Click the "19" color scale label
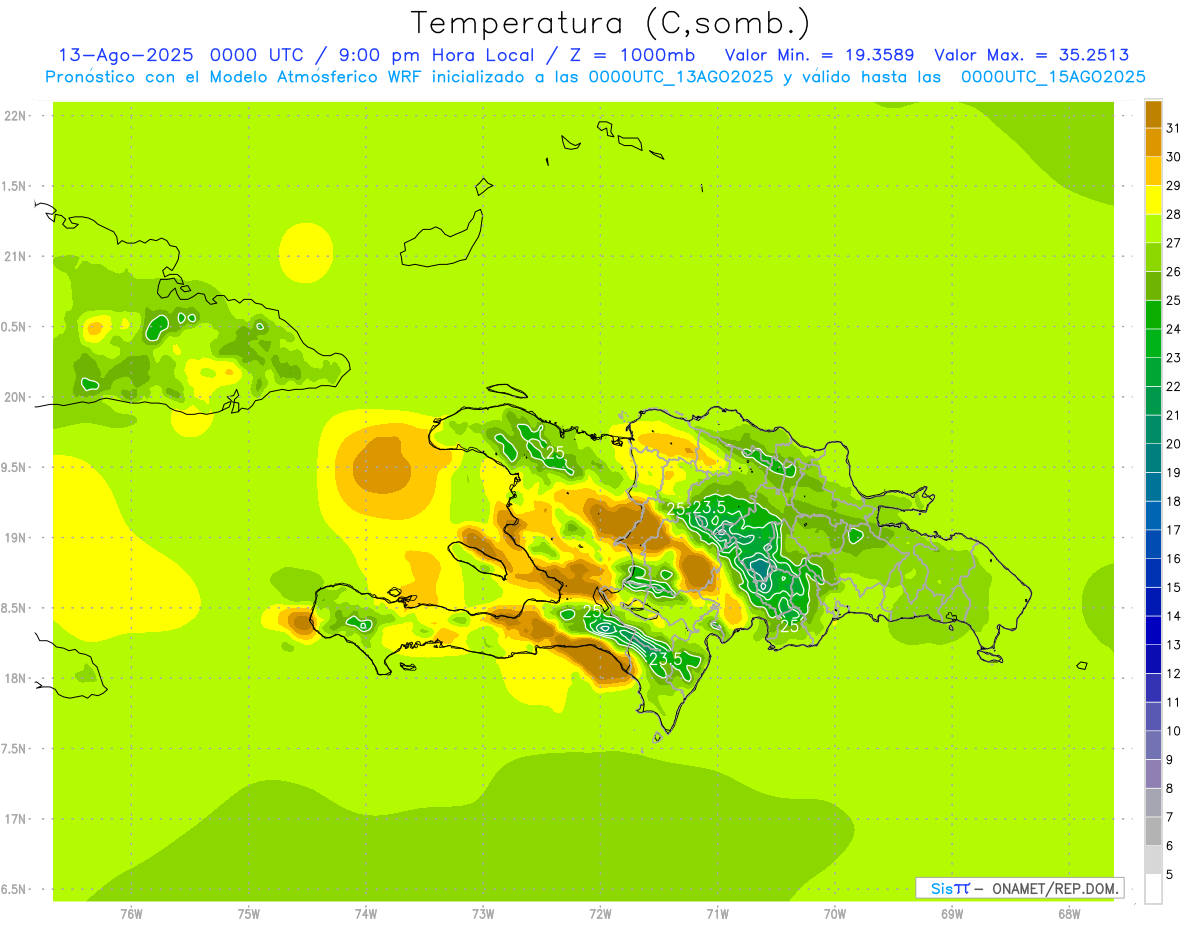 coord(1173,472)
